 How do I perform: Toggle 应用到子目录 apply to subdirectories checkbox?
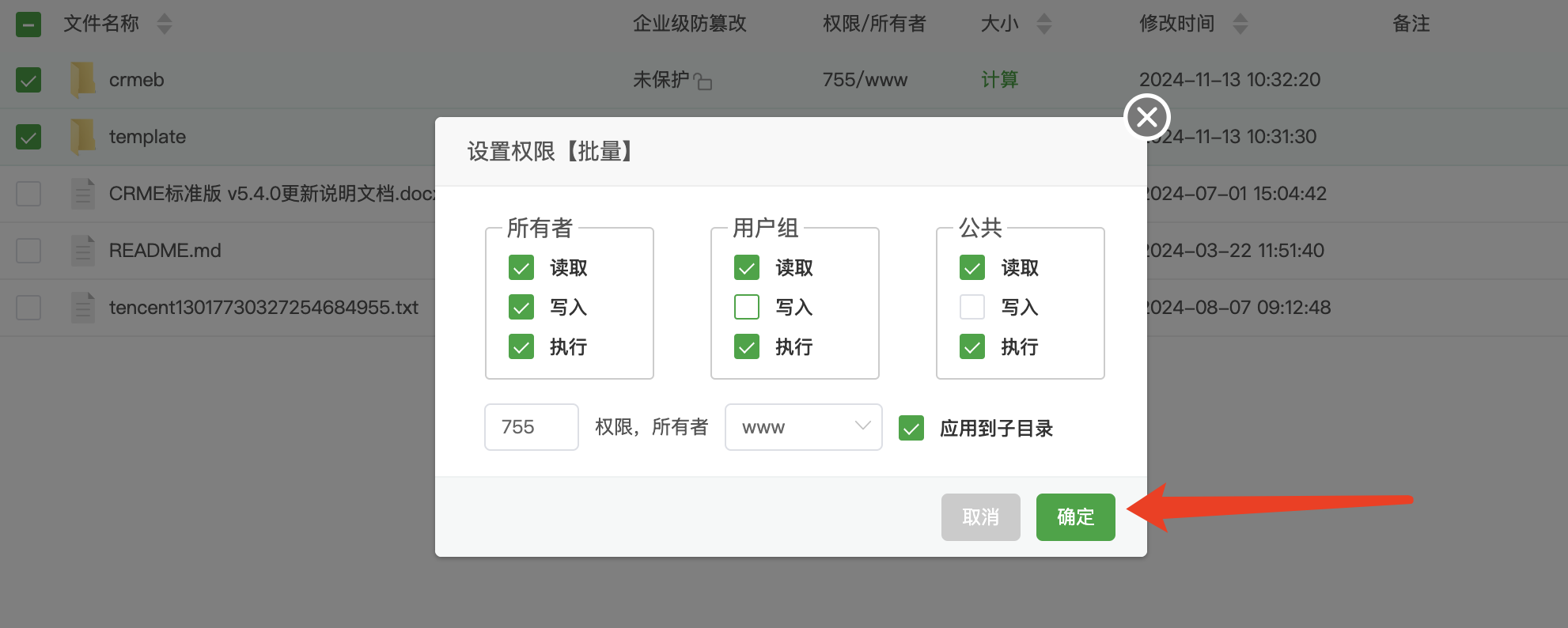(911, 428)
